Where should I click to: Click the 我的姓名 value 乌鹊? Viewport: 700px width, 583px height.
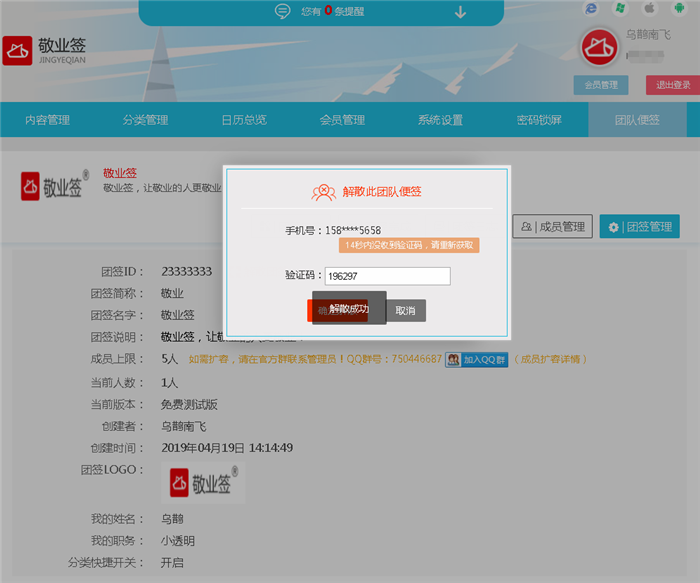click(172, 519)
